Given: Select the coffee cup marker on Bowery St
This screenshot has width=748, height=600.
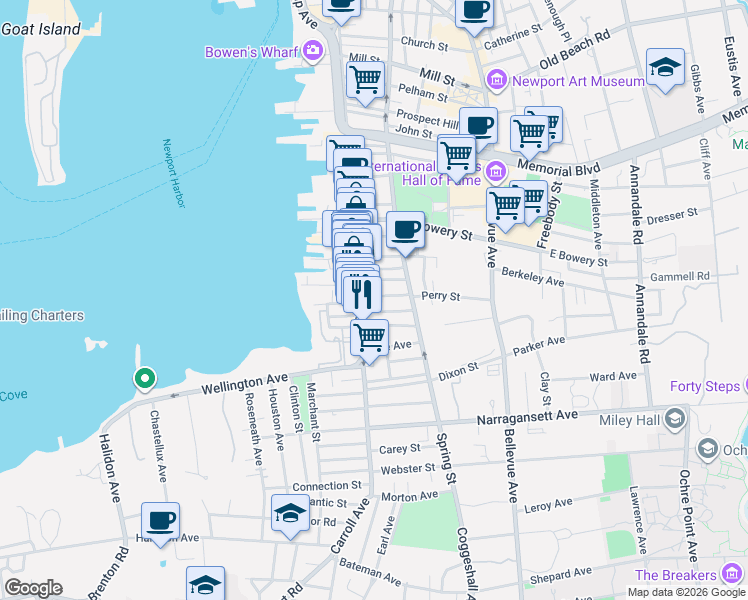Looking at the screenshot, I should [405, 234].
